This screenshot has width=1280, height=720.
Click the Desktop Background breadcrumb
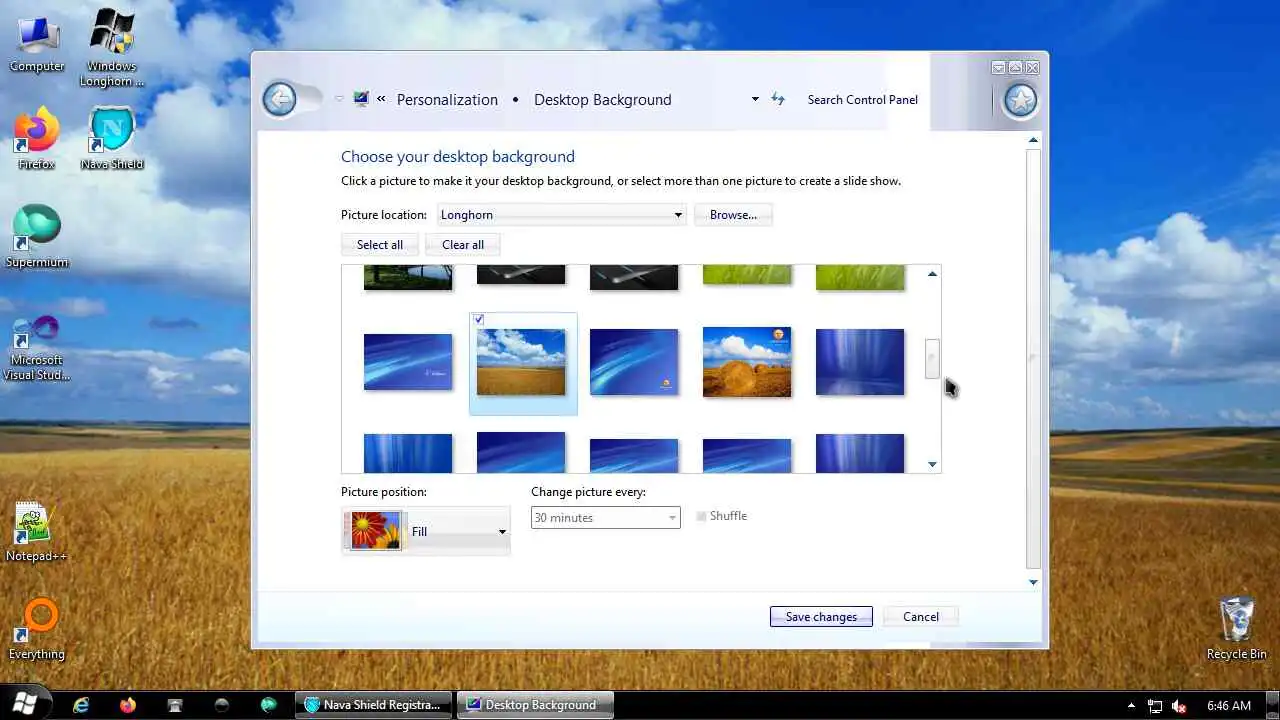pos(603,99)
